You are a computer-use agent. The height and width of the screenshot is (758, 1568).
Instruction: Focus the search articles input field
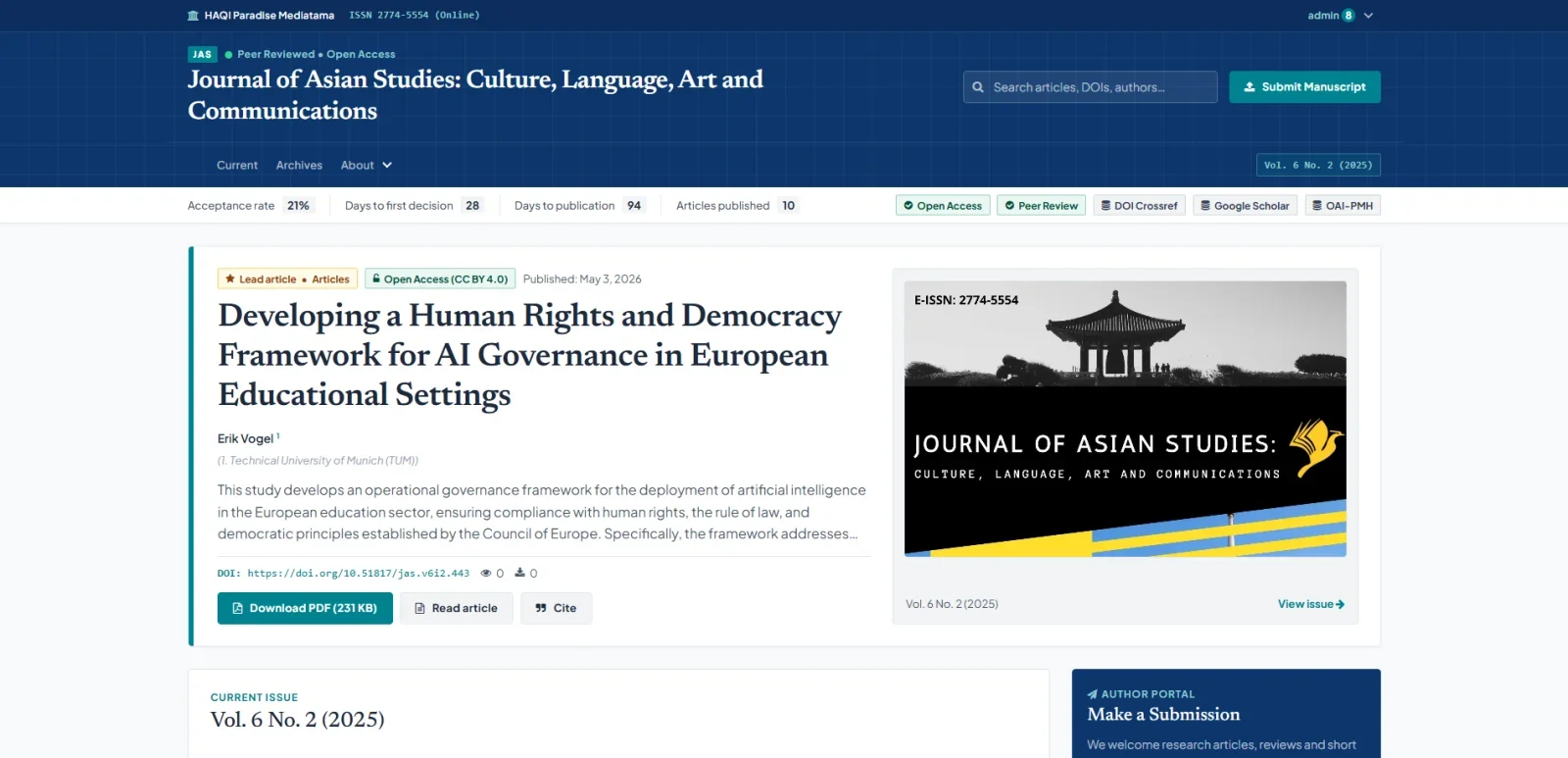click(1090, 87)
